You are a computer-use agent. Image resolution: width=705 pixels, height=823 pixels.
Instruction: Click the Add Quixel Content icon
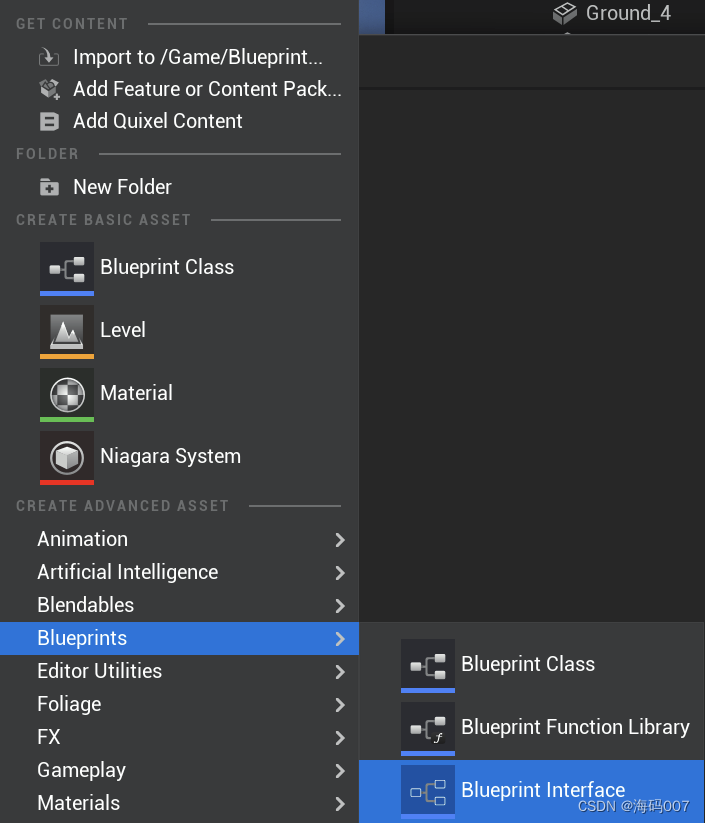click(49, 121)
